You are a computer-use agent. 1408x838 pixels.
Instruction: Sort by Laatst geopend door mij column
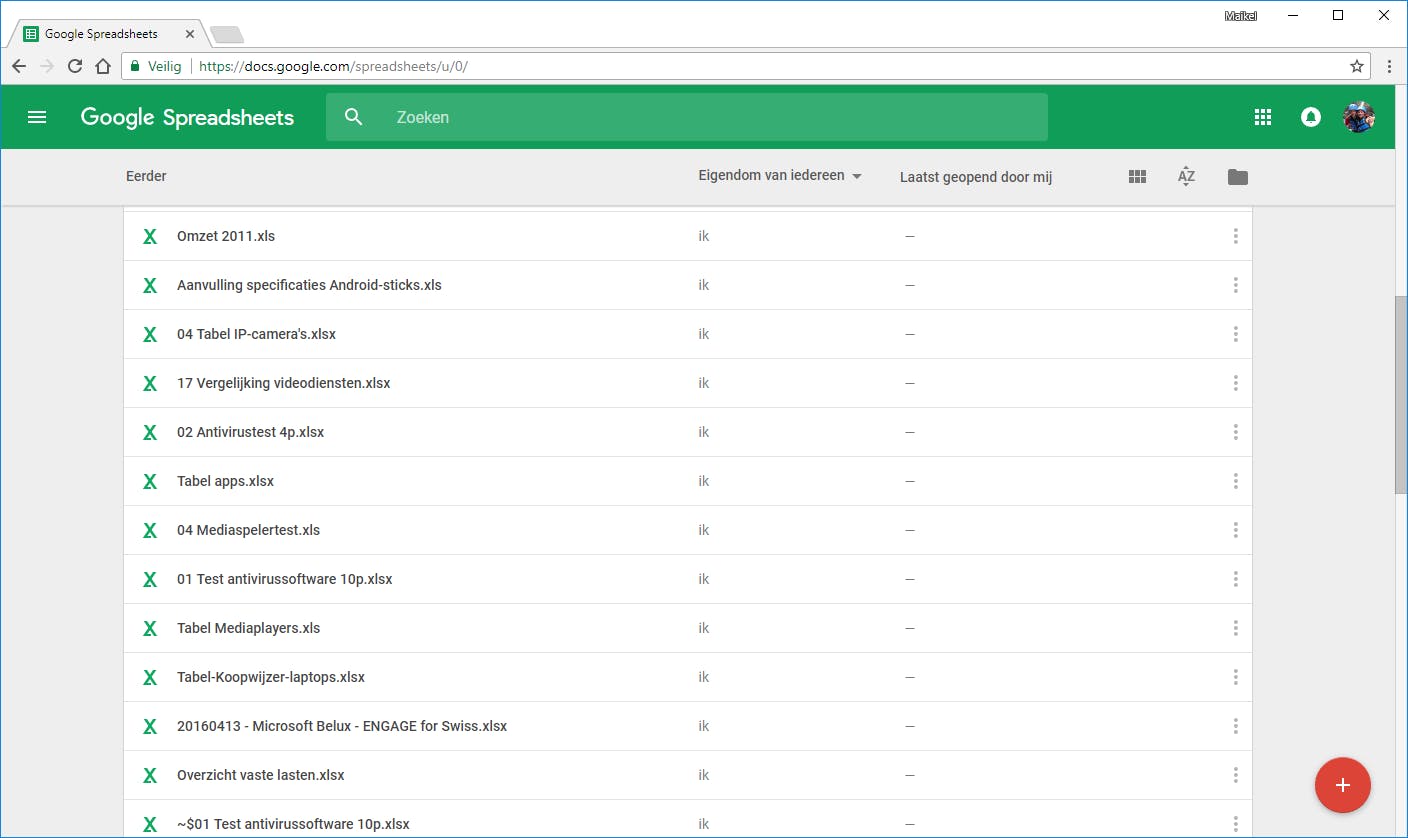[975, 177]
